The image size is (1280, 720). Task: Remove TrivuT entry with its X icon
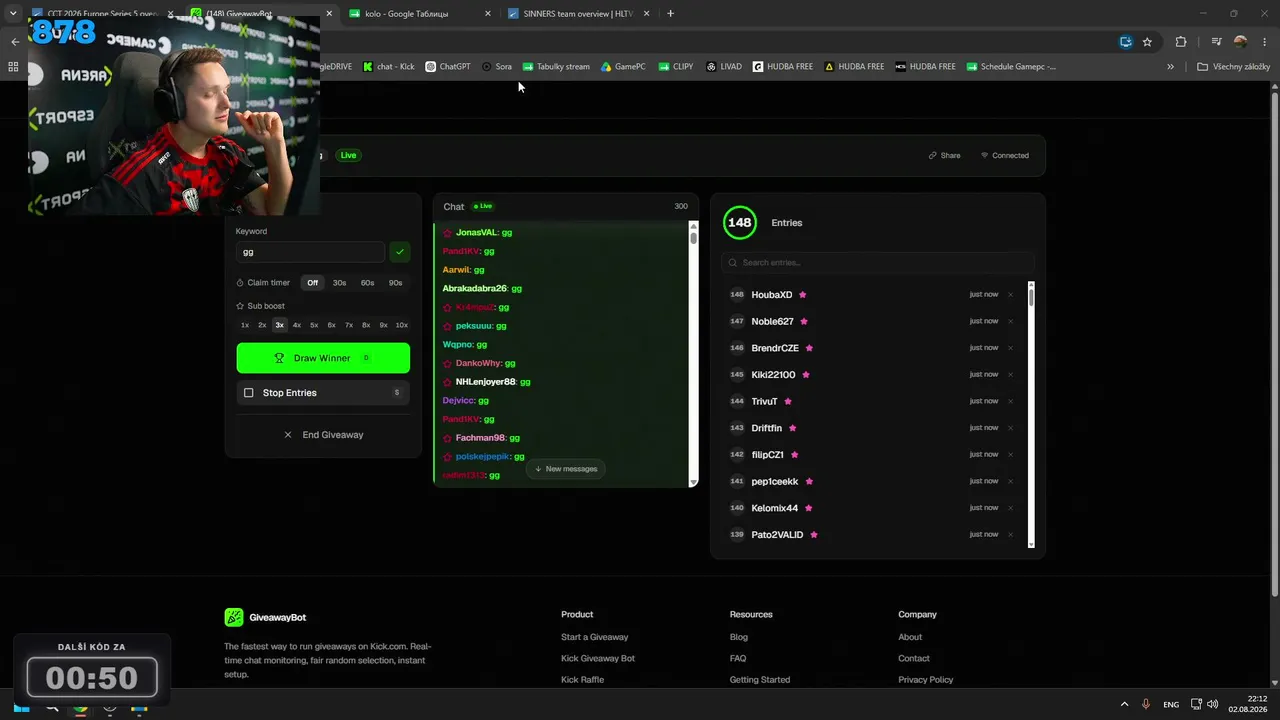point(1010,401)
